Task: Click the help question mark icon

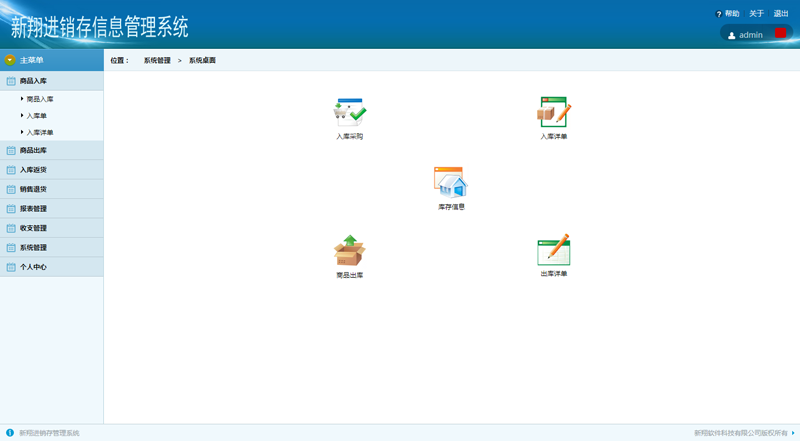Action: pos(718,14)
